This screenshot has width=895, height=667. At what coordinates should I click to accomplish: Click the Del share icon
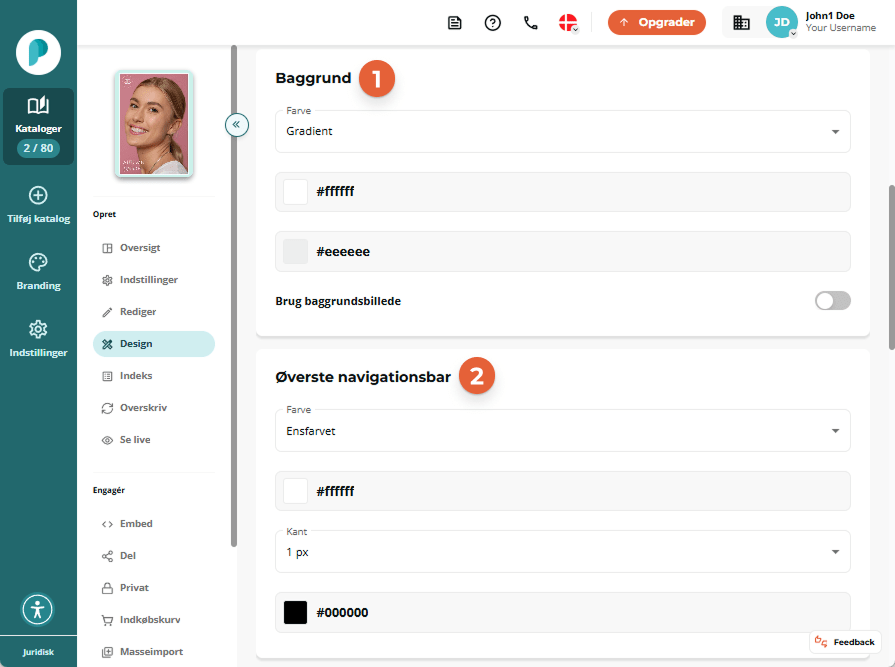tap(107, 556)
